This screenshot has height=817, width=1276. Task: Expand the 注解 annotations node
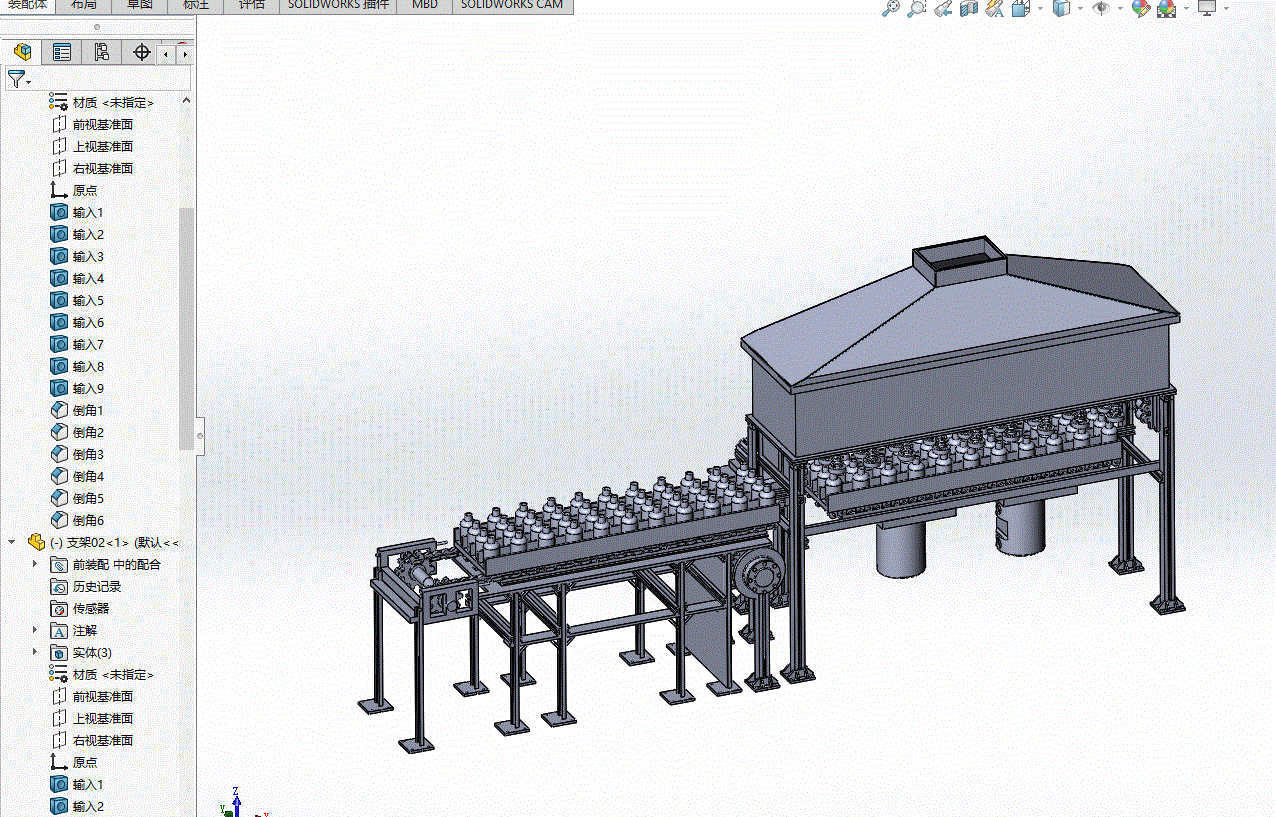coord(35,630)
